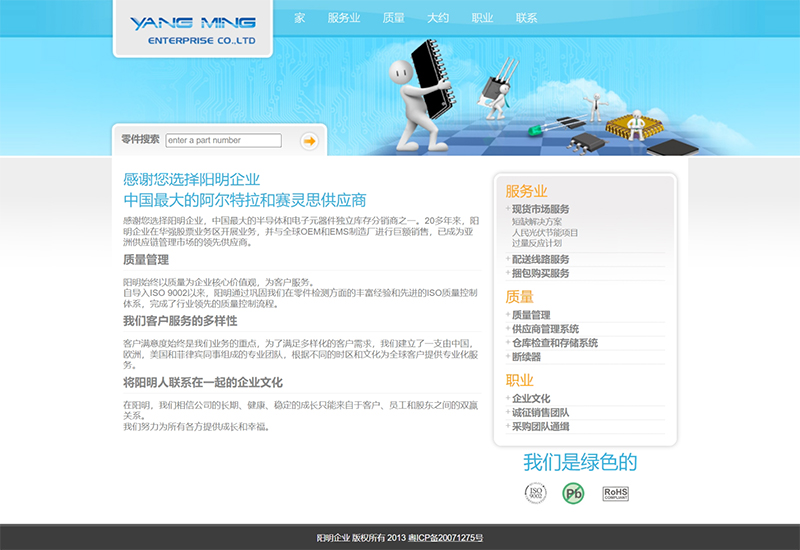The image size is (800, 550).
Task: Expand the 捆包购买服务 sidebar item
Action: coord(540,273)
